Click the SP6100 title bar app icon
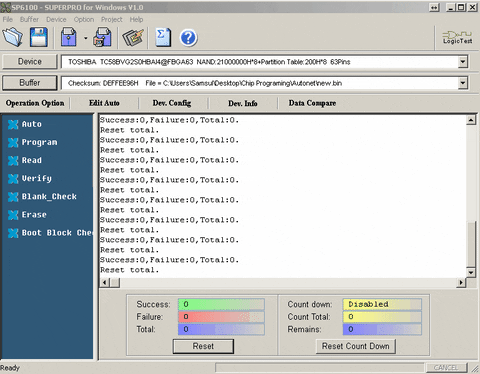Screen dimensions: 480x374 pos(6,7)
